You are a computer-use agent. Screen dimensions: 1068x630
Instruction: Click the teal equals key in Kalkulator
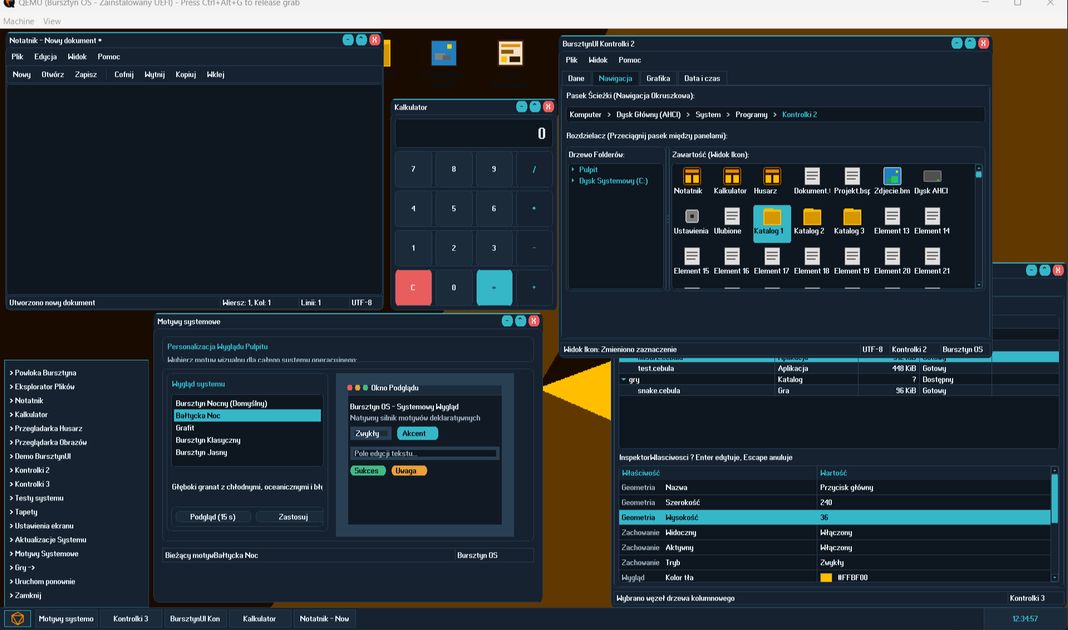494,287
